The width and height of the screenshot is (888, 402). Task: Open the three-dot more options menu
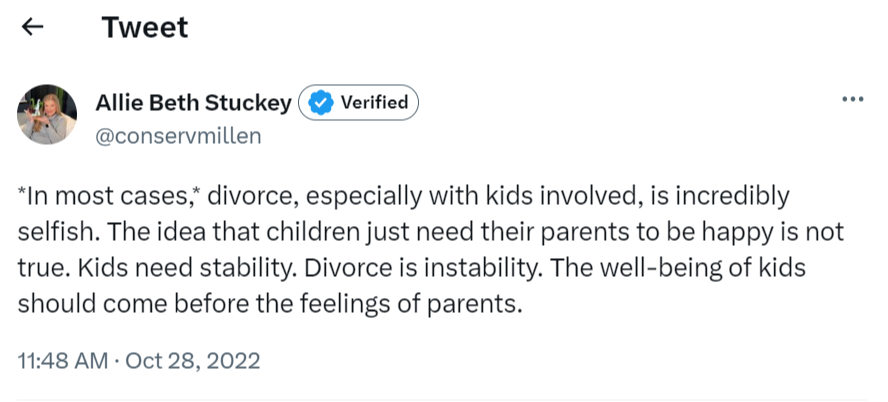point(853,100)
